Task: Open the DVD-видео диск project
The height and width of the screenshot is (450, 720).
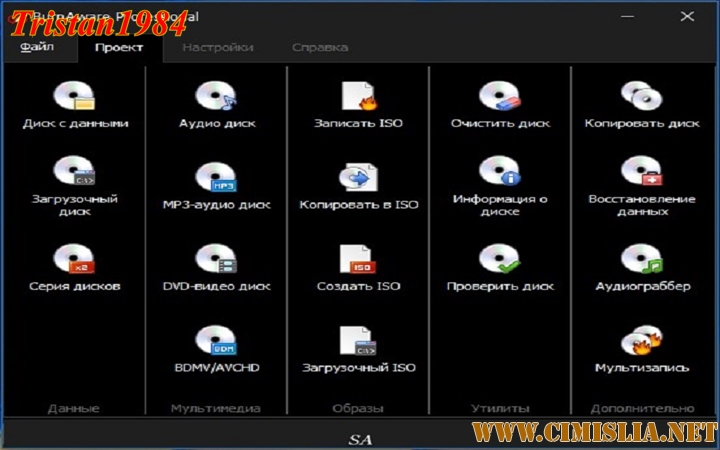Action: [216, 259]
